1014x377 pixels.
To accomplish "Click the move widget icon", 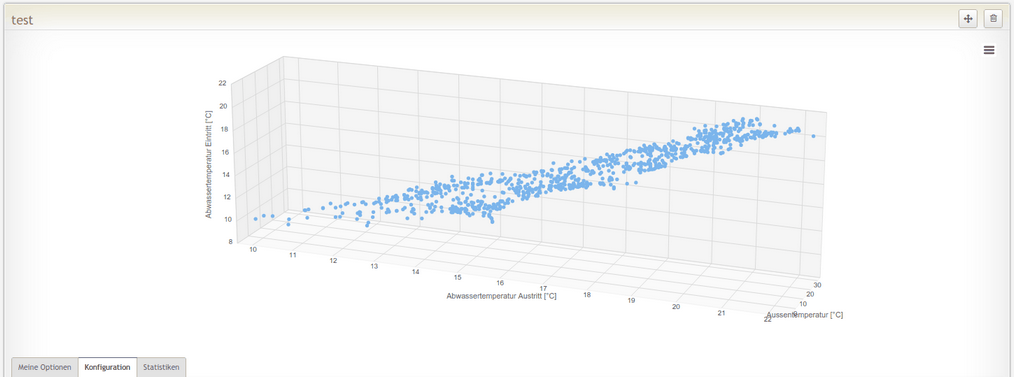I will [967, 19].
